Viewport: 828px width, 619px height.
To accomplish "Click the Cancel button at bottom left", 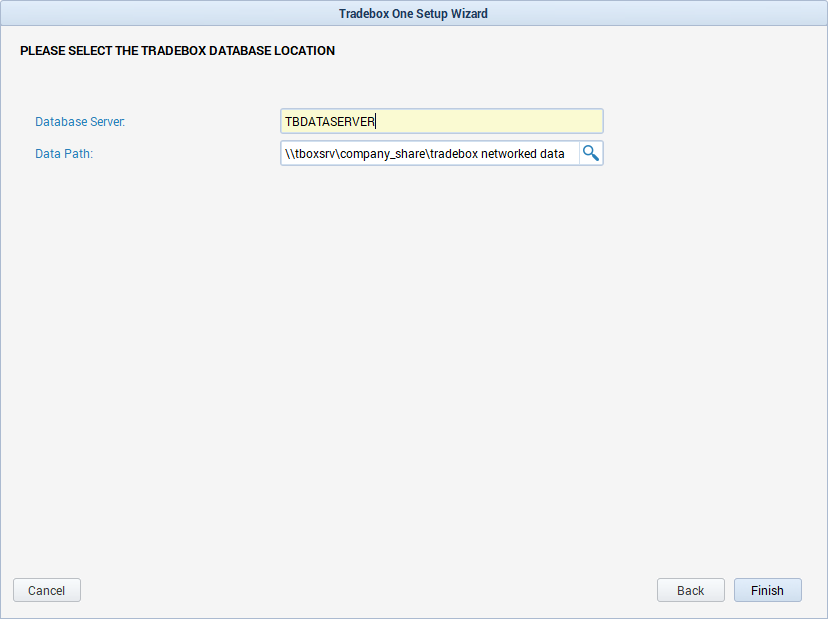I will [x=46, y=590].
